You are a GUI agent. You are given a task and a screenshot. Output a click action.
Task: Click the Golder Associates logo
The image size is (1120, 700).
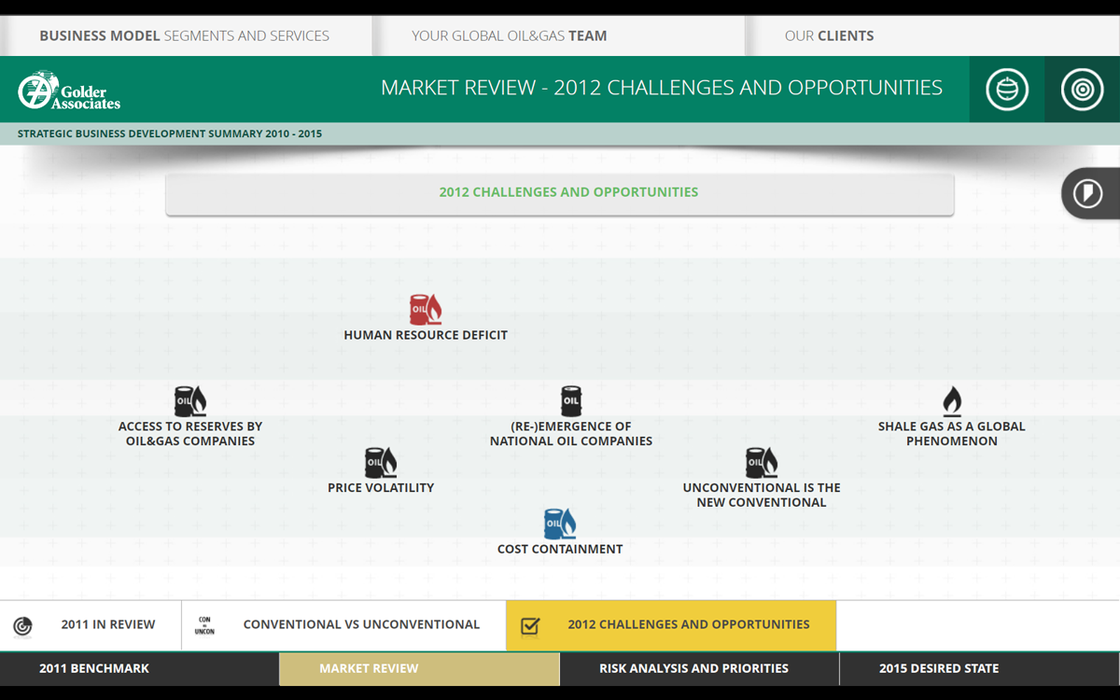(69, 90)
